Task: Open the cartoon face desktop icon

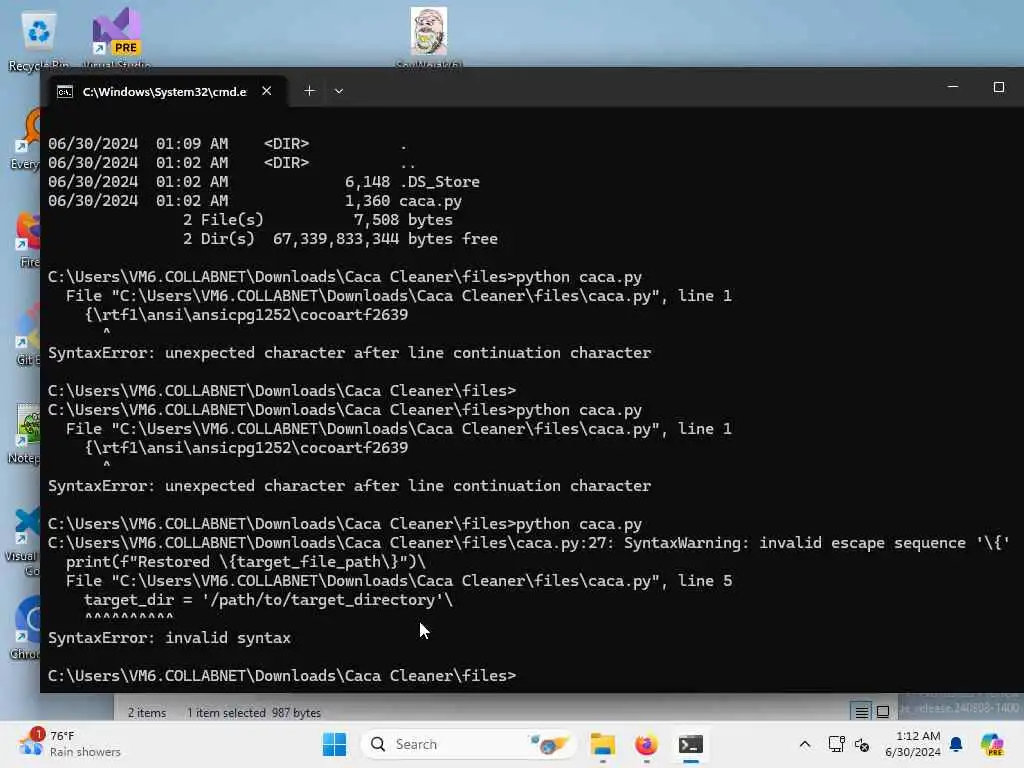Action: coord(428,36)
